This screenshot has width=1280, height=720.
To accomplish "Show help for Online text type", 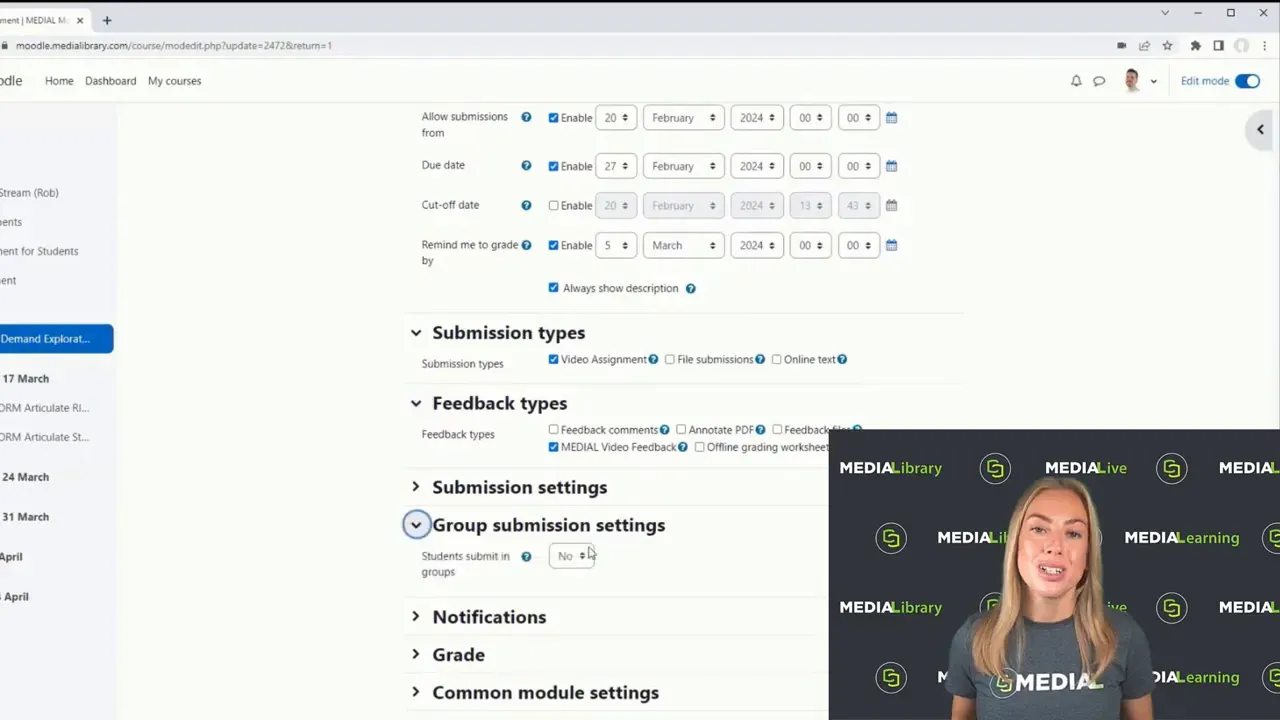I will (842, 359).
